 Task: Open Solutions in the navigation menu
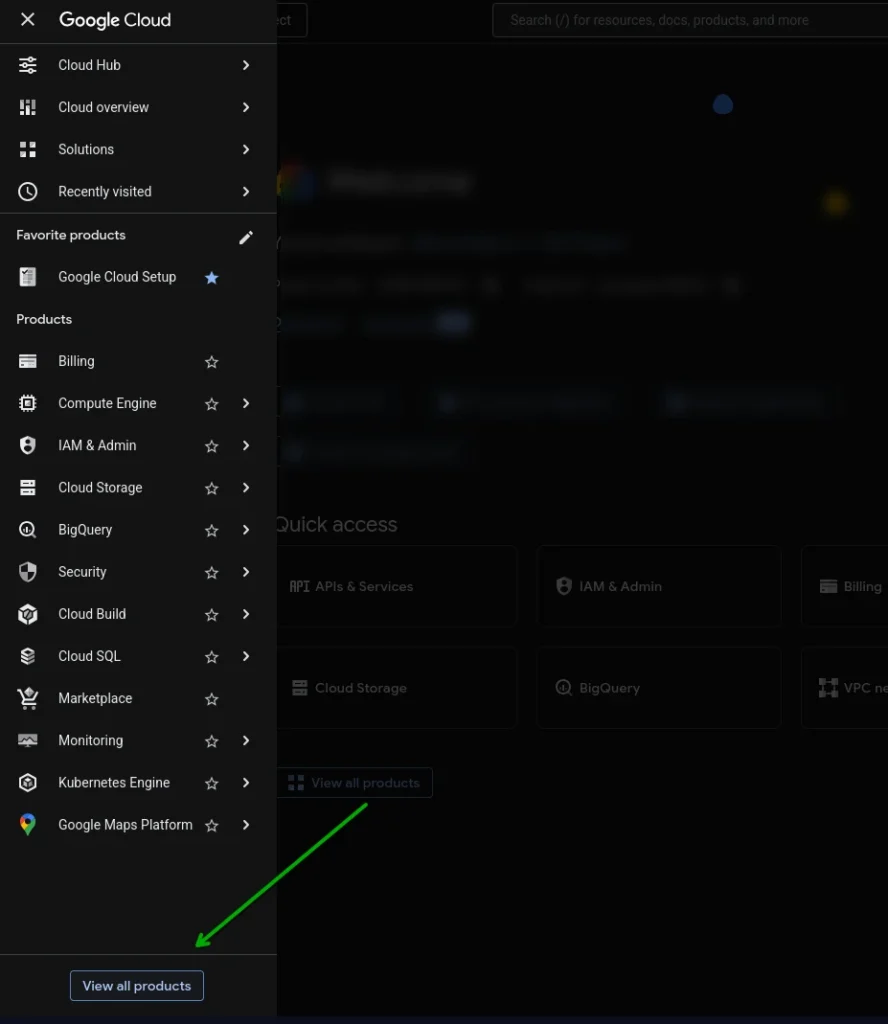coord(86,150)
